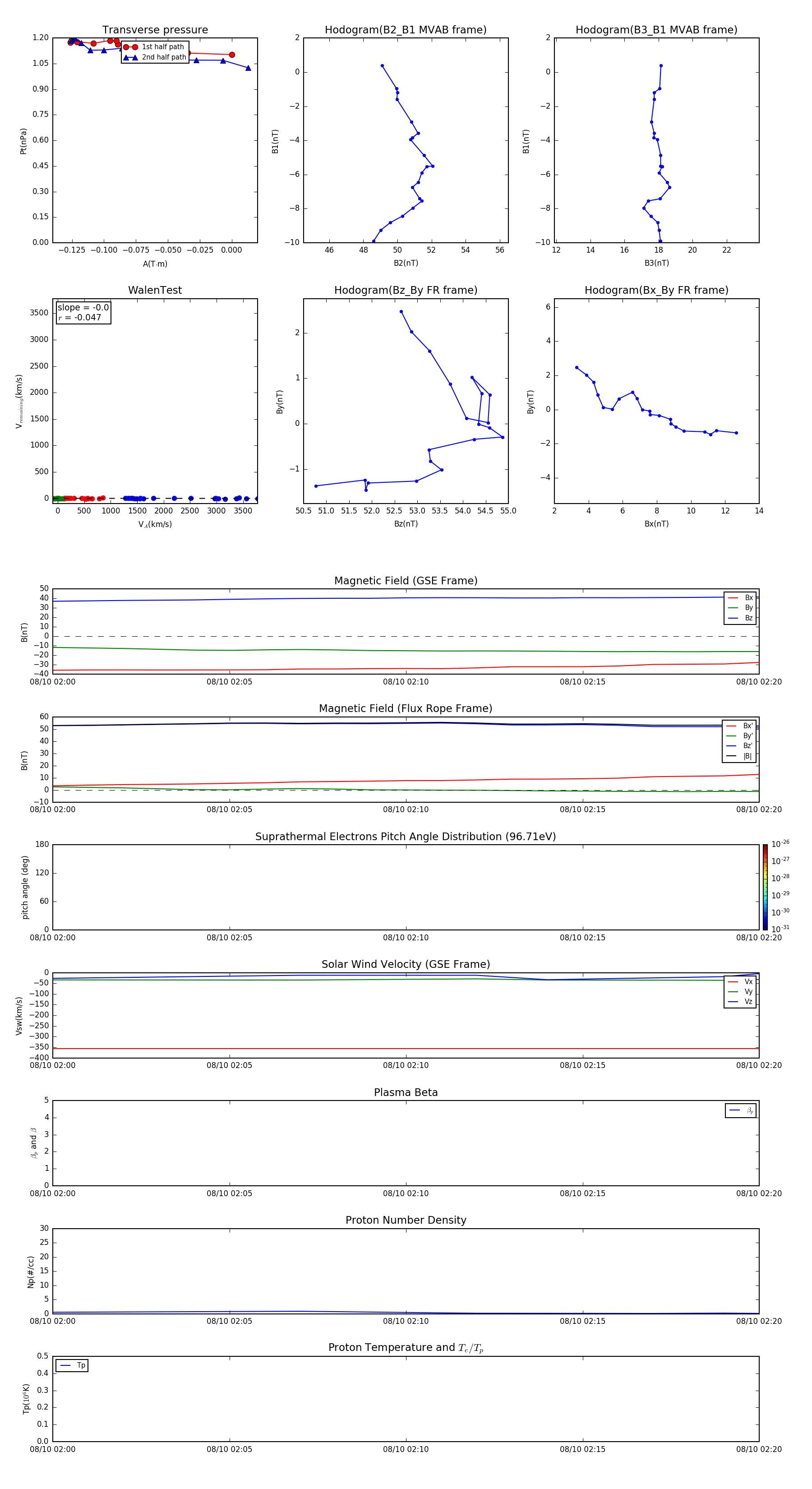
Task: Click the Bz' legend entry in Flux Rope plot
Action: click(740, 746)
